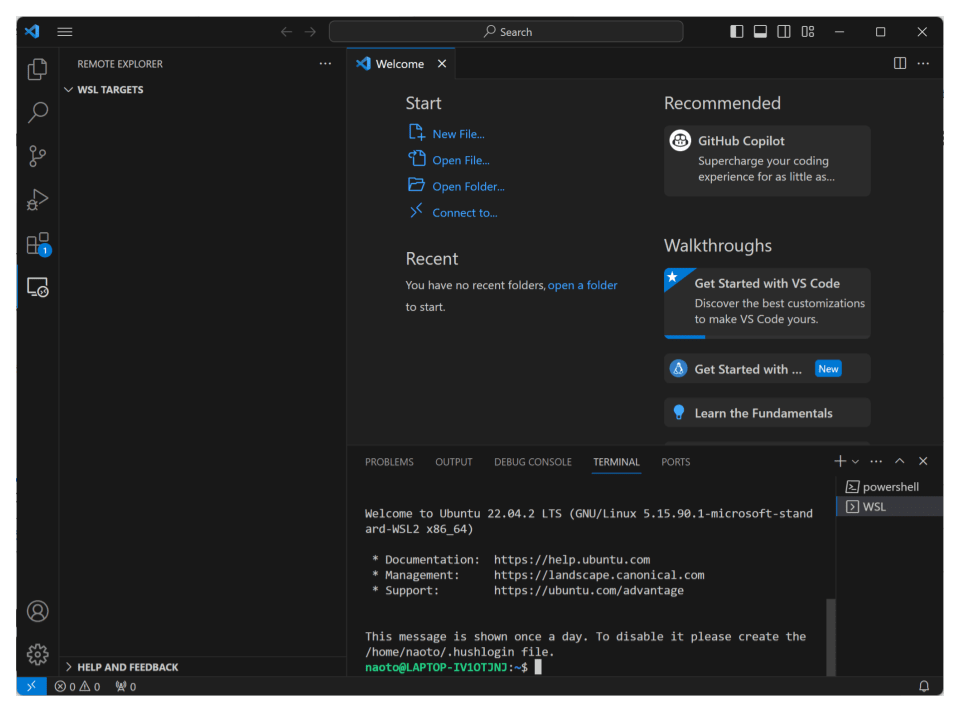Open Extensions view with update badge
Viewport: 960px width, 720px height.
pos(37,244)
